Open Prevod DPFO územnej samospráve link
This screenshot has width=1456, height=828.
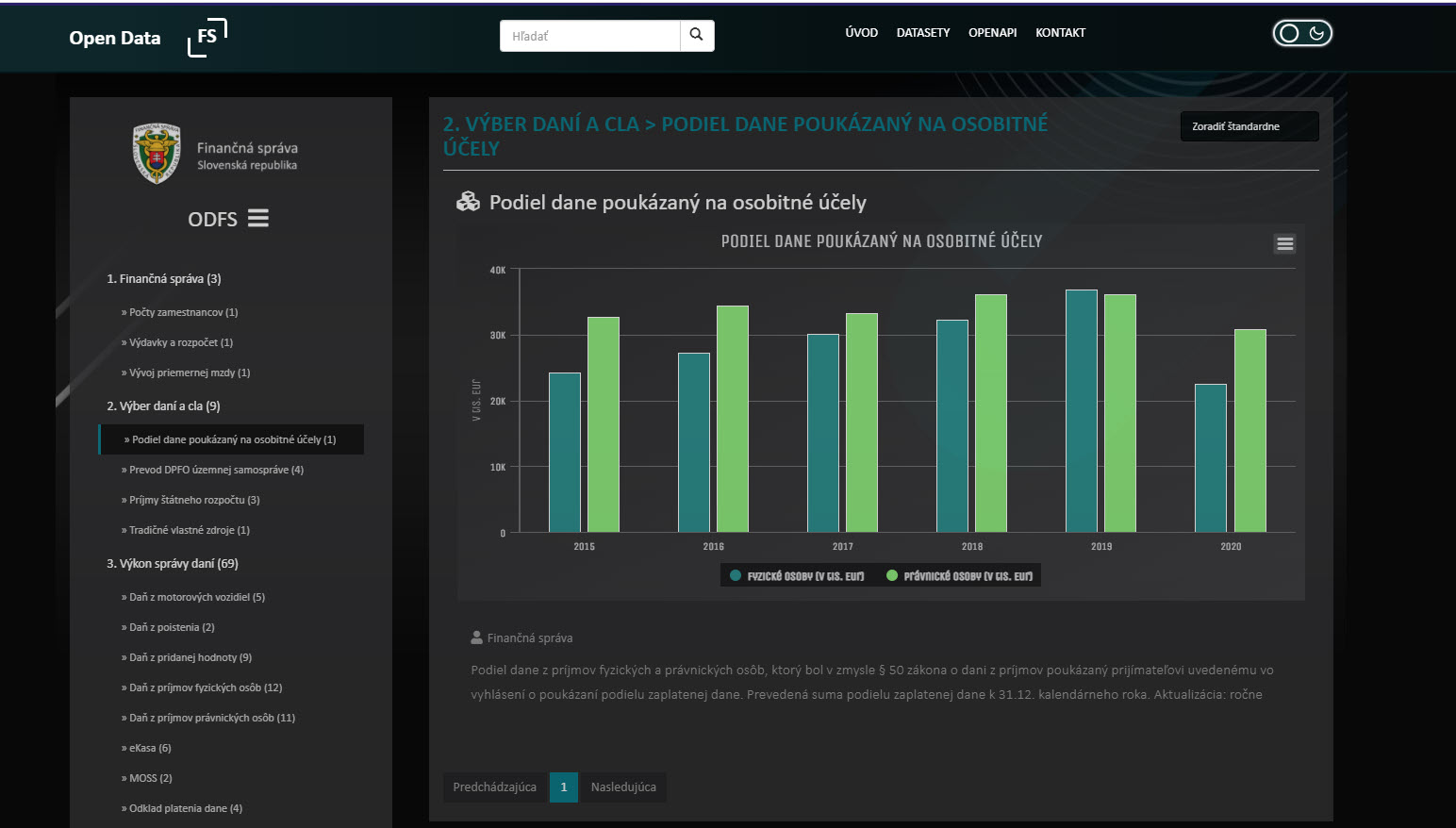pyautogui.click(x=216, y=470)
